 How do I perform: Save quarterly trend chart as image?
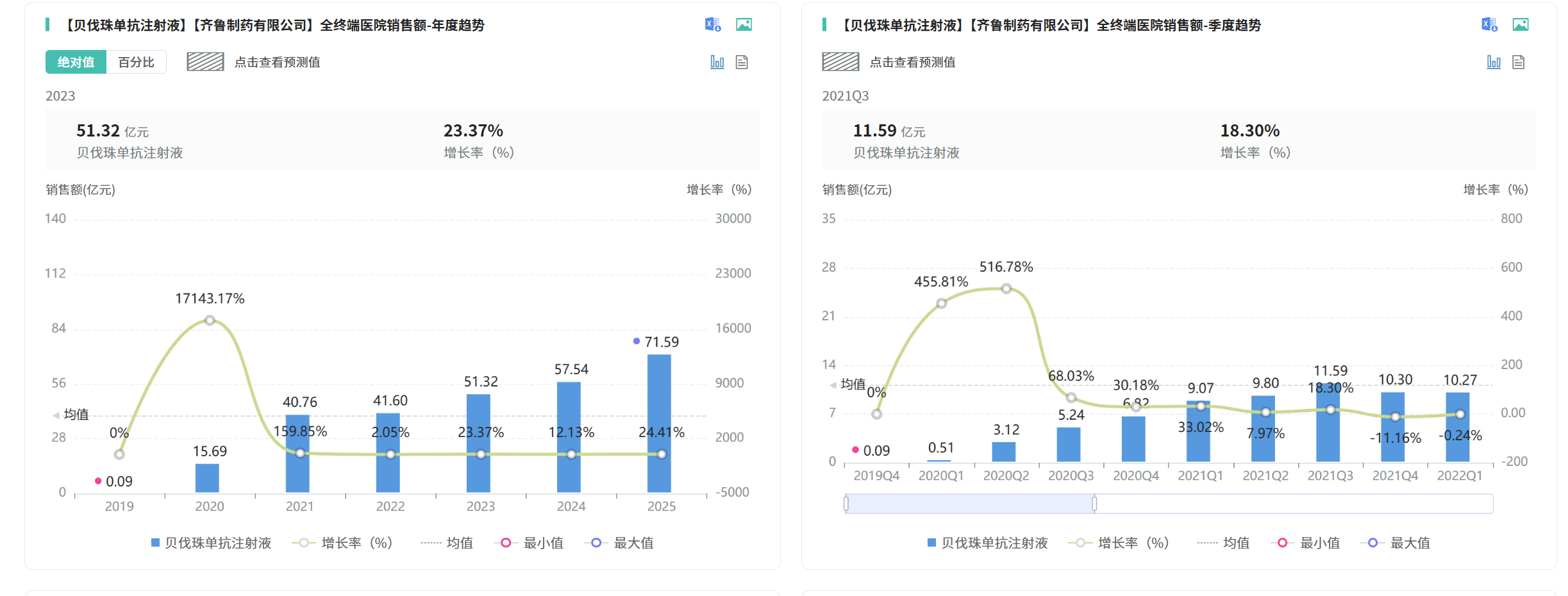click(1520, 24)
